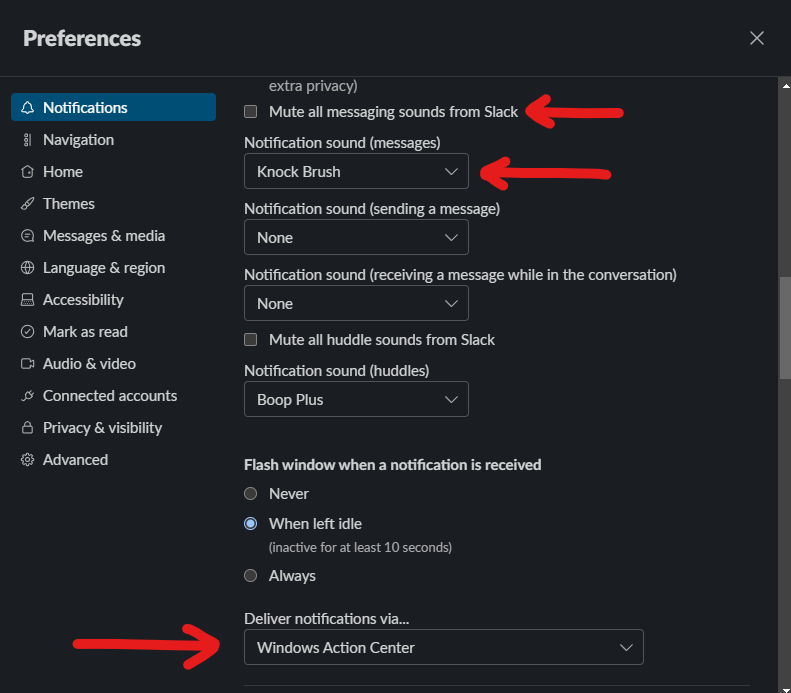Click the Advanced gear icon
791x693 pixels.
[27, 459]
